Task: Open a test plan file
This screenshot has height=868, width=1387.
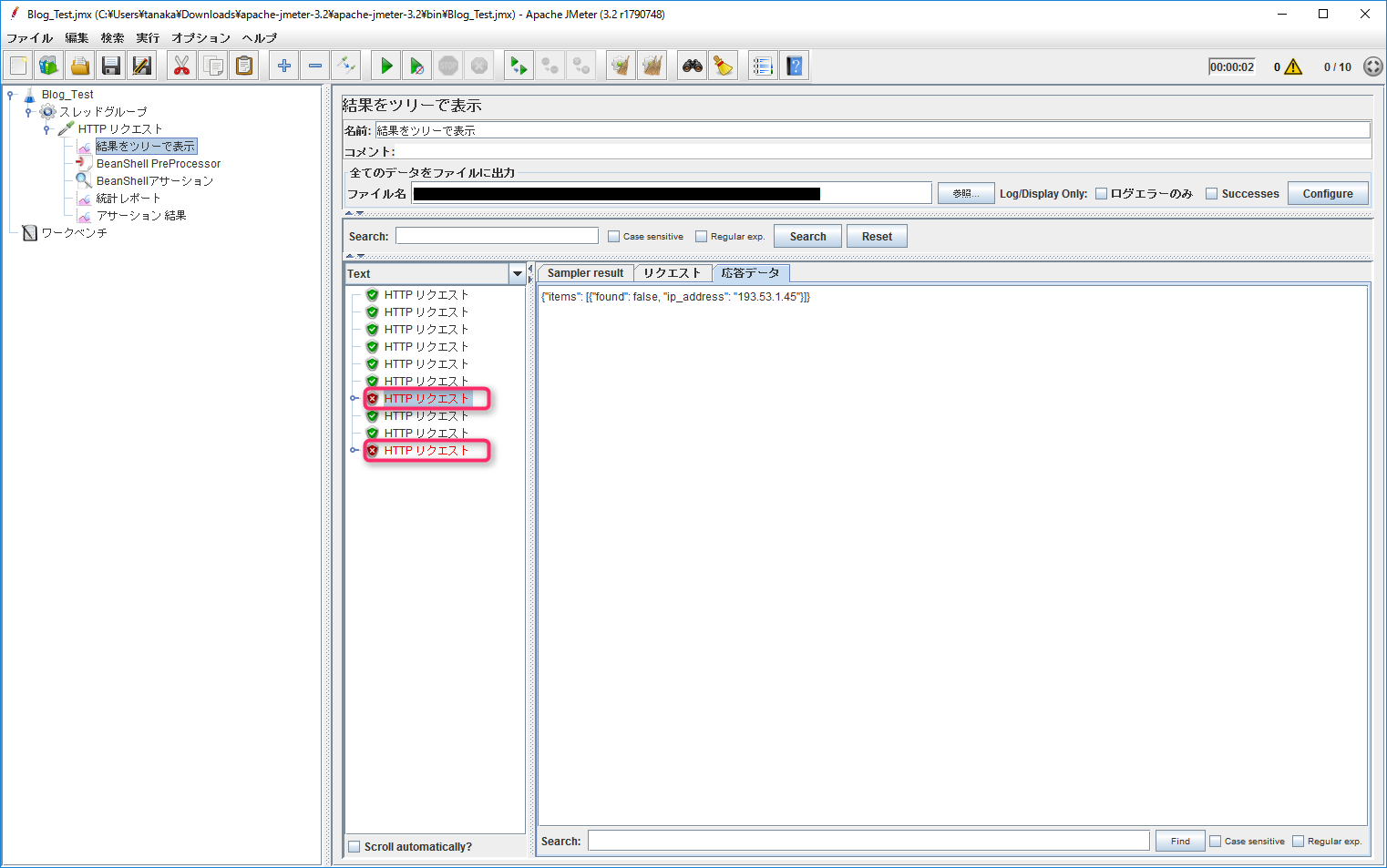Action: [80, 66]
